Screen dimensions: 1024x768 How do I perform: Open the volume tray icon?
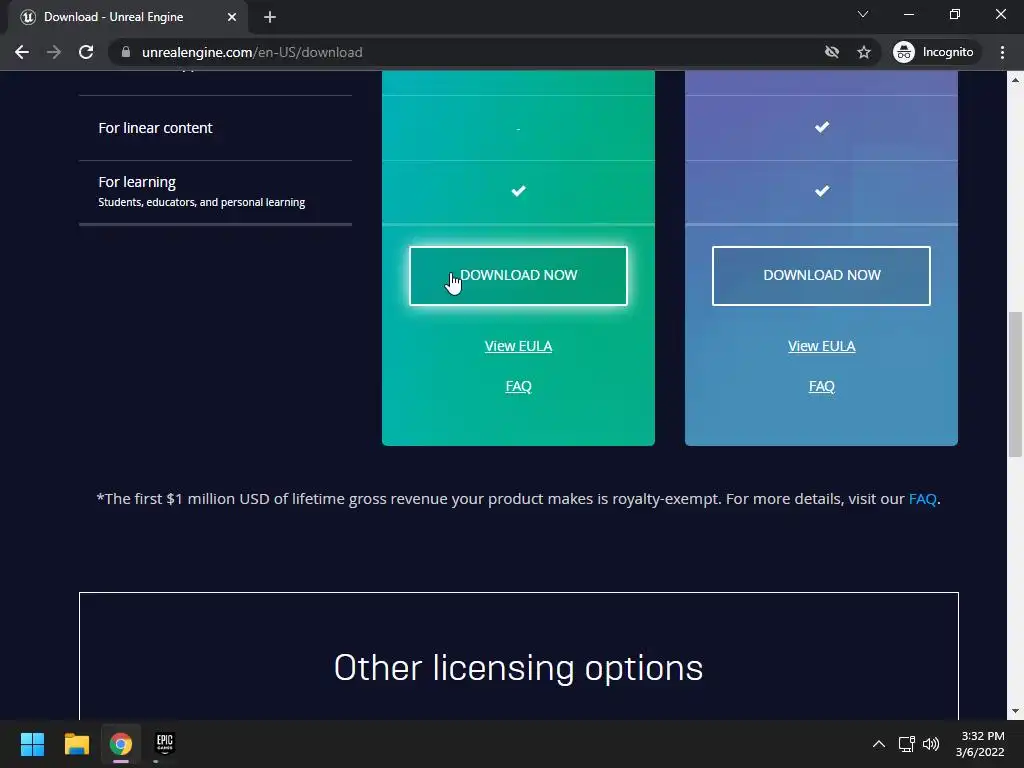tap(931, 744)
